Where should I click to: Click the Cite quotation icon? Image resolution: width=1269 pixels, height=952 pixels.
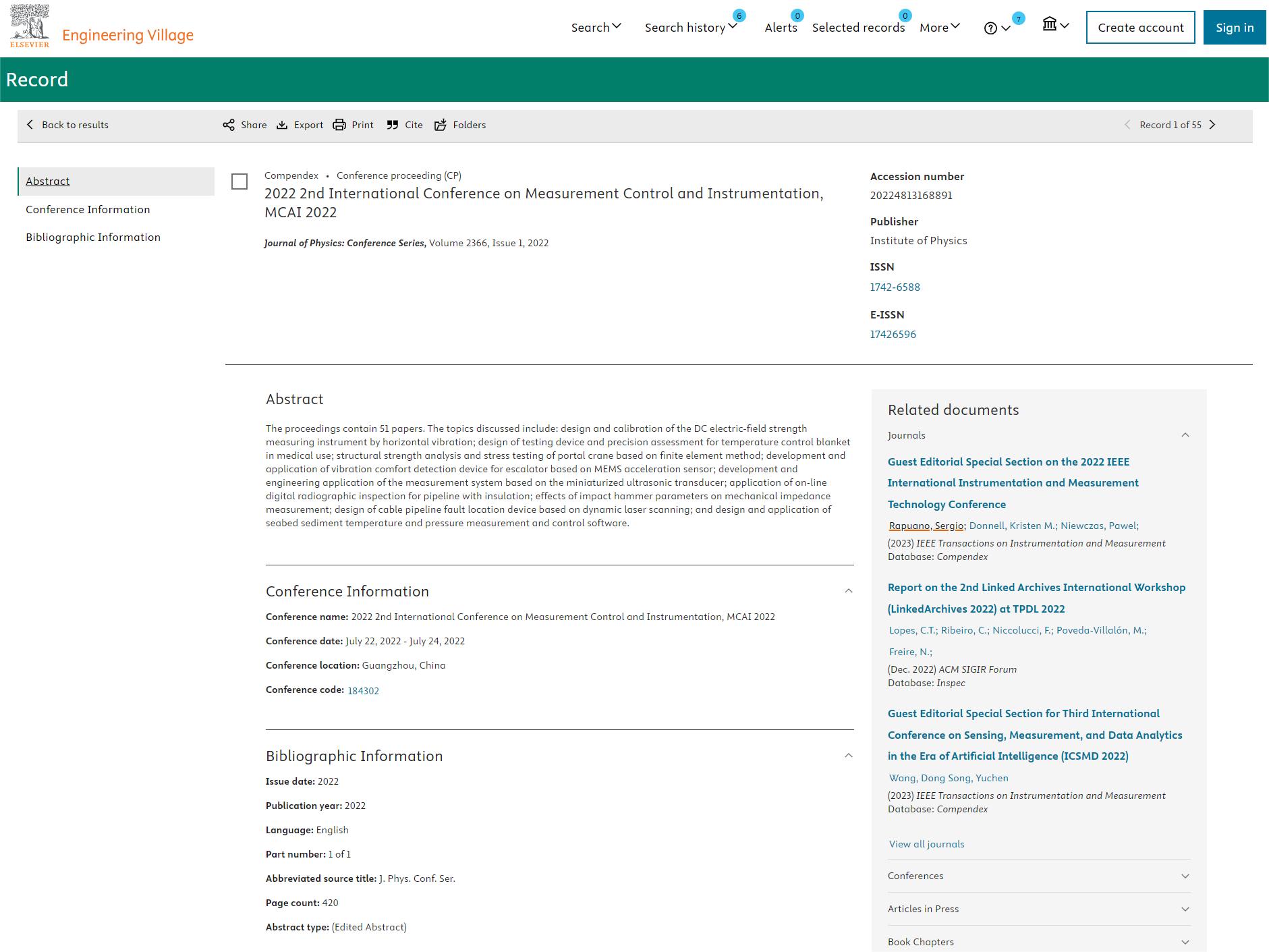click(393, 125)
